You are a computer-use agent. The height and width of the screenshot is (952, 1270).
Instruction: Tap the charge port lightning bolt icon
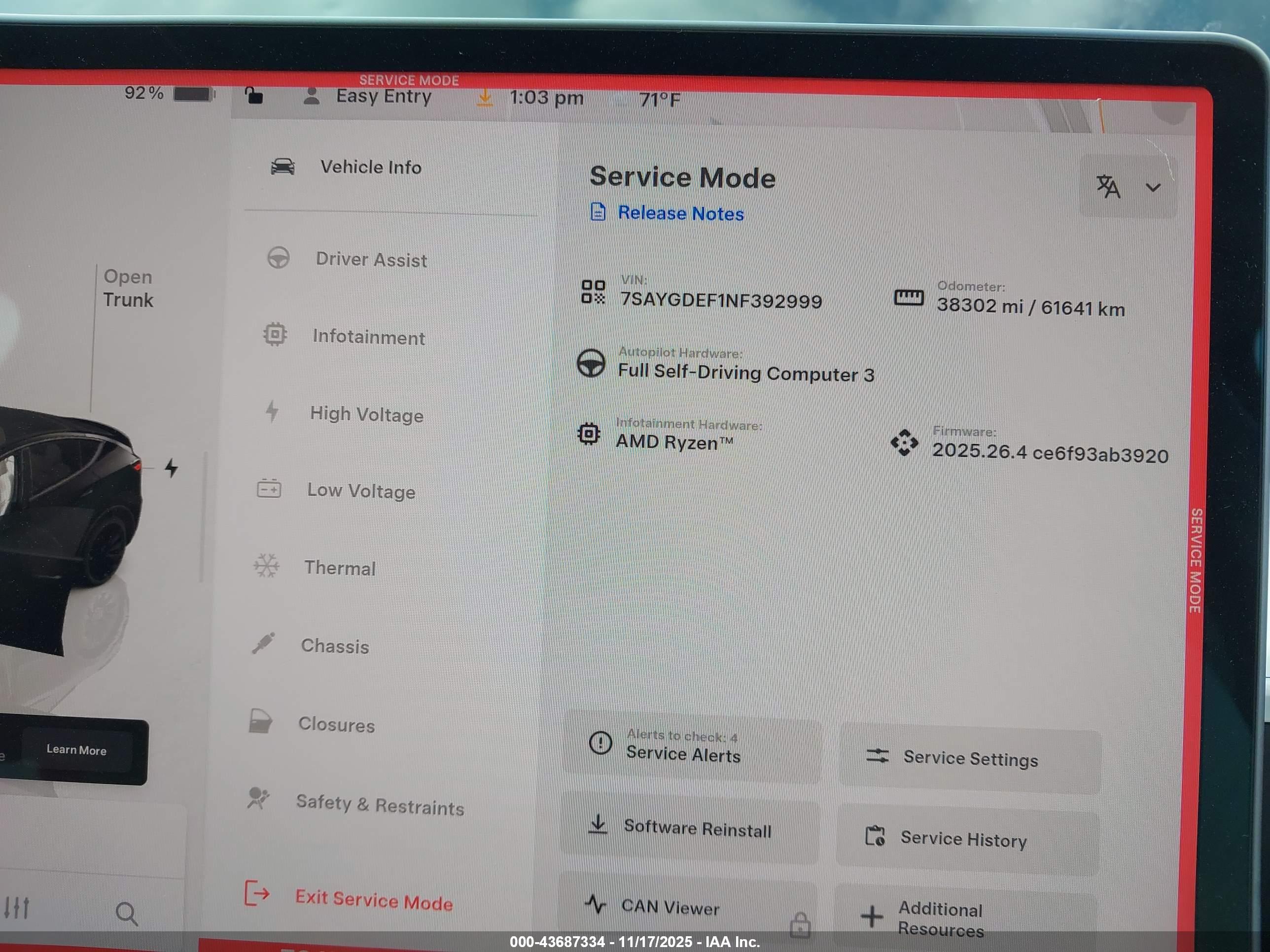(171, 468)
